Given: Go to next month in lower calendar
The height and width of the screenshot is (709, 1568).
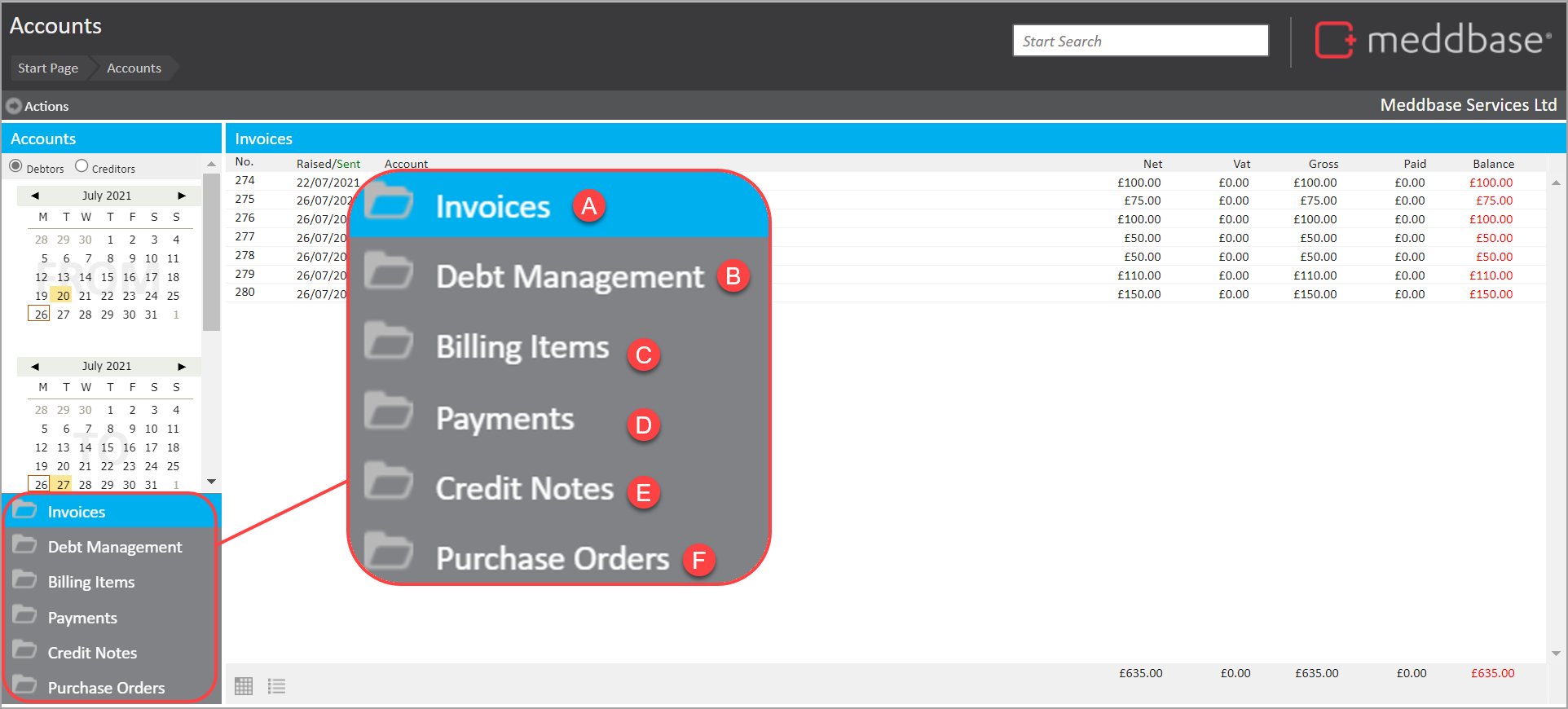Looking at the screenshot, I should coord(182,366).
